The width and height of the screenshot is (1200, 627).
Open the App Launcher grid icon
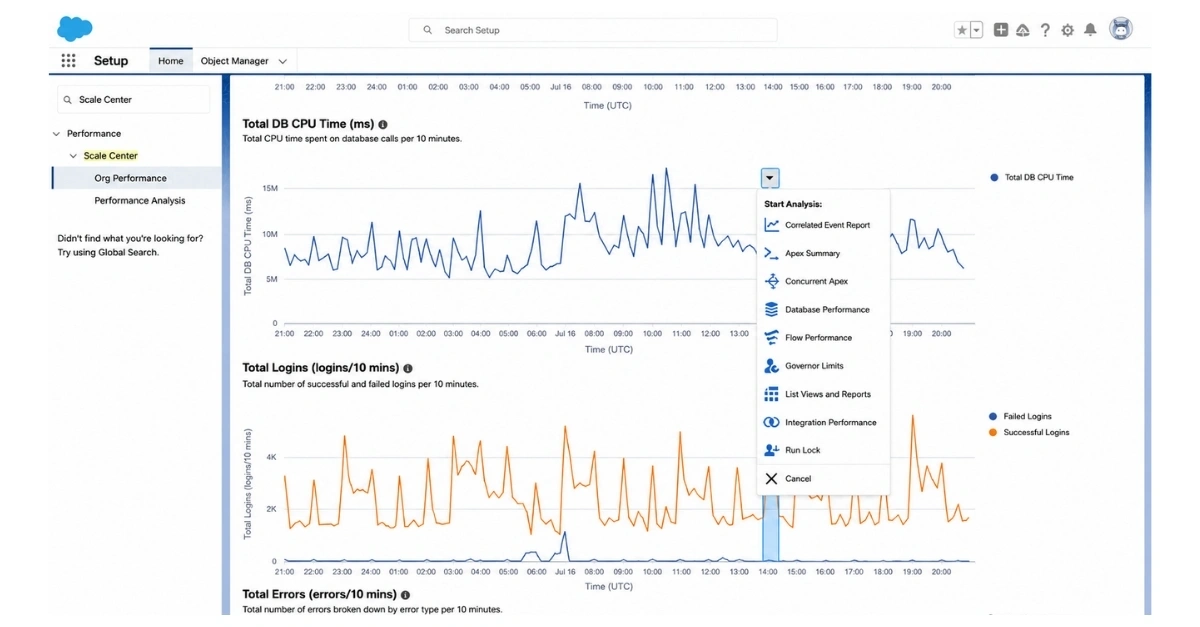pos(68,61)
